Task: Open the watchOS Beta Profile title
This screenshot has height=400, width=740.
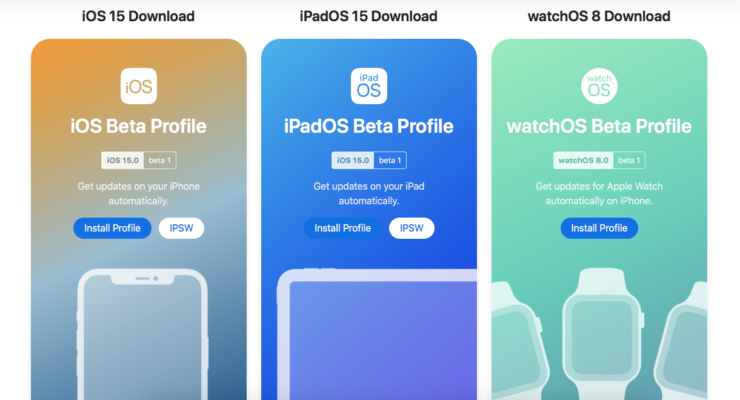Action: (599, 126)
